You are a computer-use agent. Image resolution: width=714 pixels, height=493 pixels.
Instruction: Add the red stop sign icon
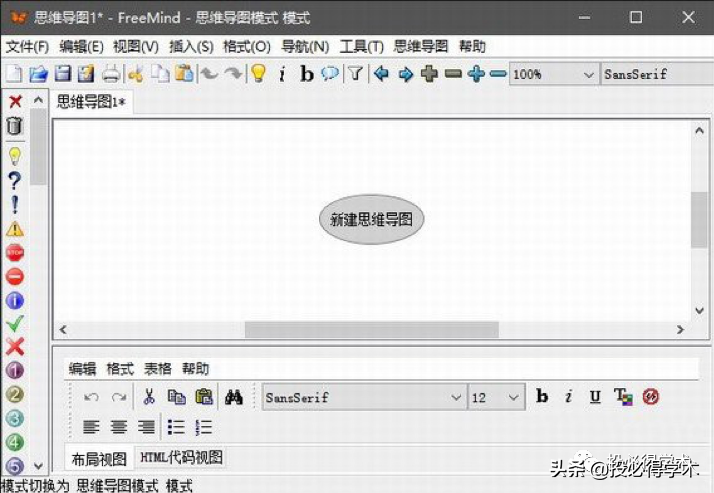[15, 253]
